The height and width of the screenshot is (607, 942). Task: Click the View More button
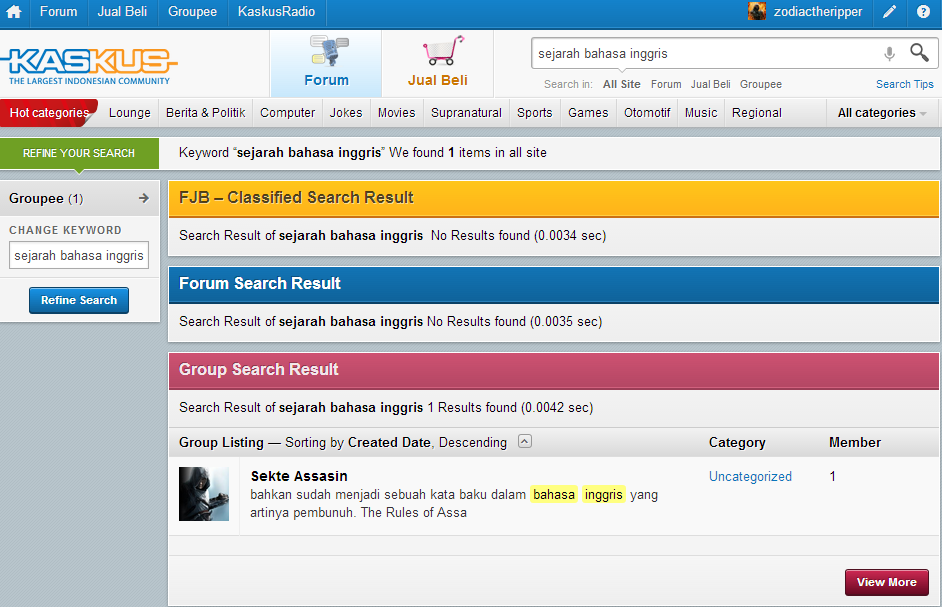(x=887, y=582)
